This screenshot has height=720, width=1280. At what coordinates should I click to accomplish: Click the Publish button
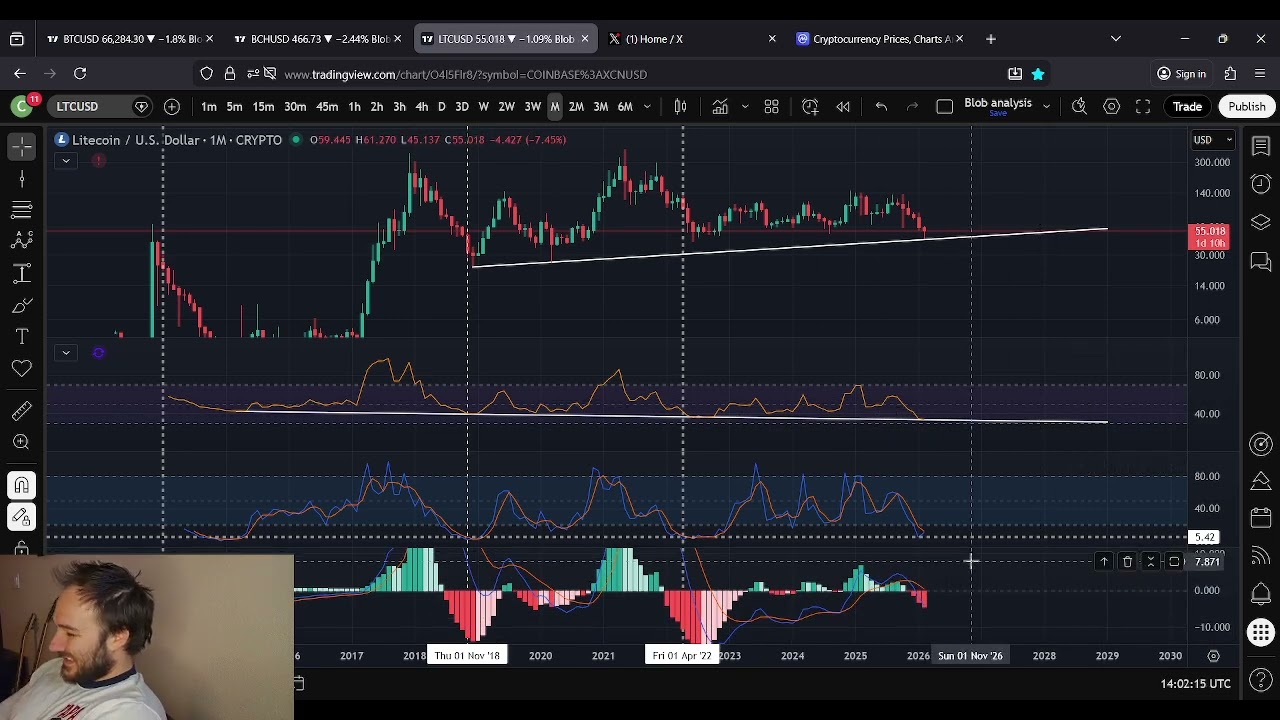click(x=1247, y=107)
